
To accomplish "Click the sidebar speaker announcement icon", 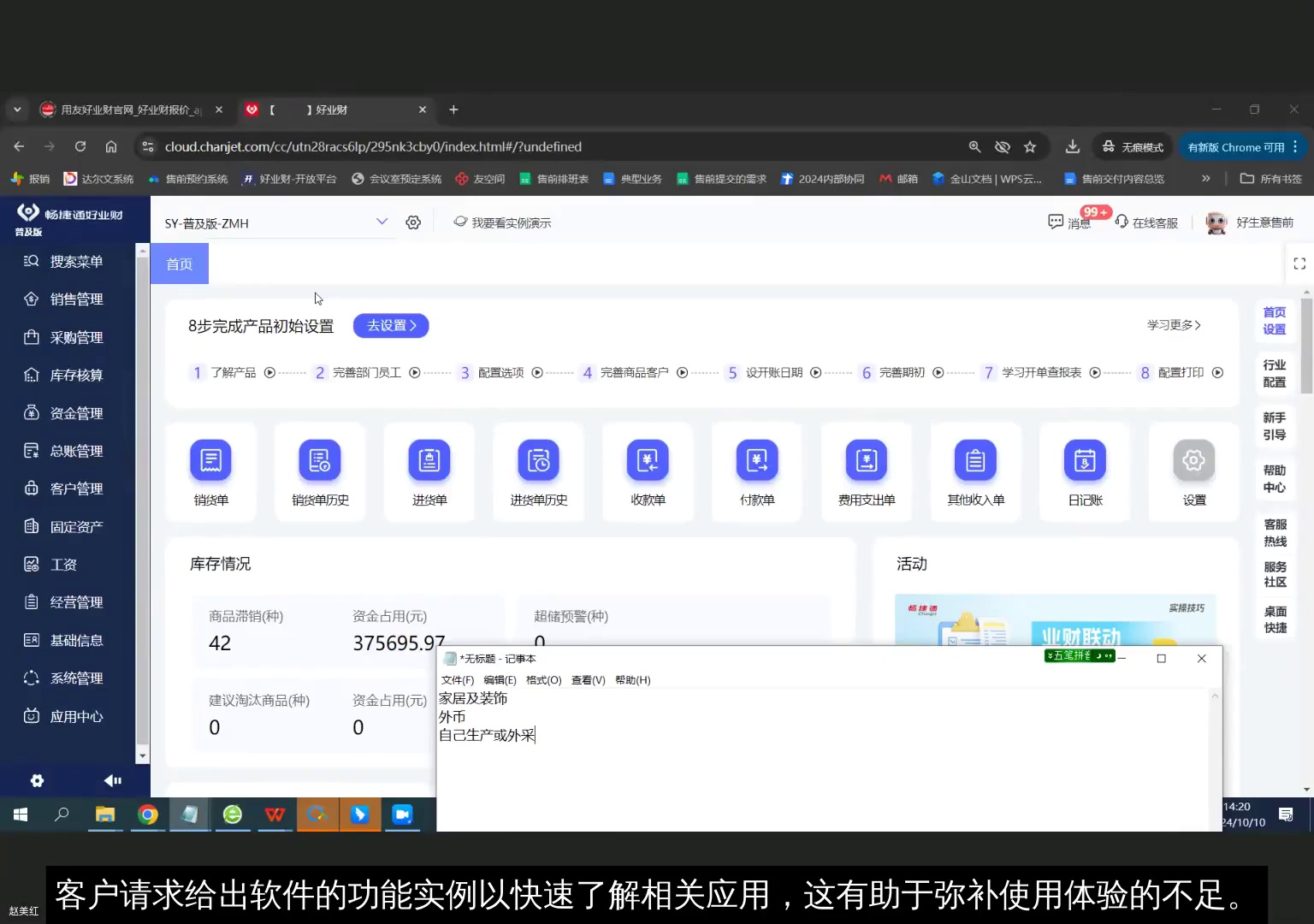I will (x=112, y=780).
